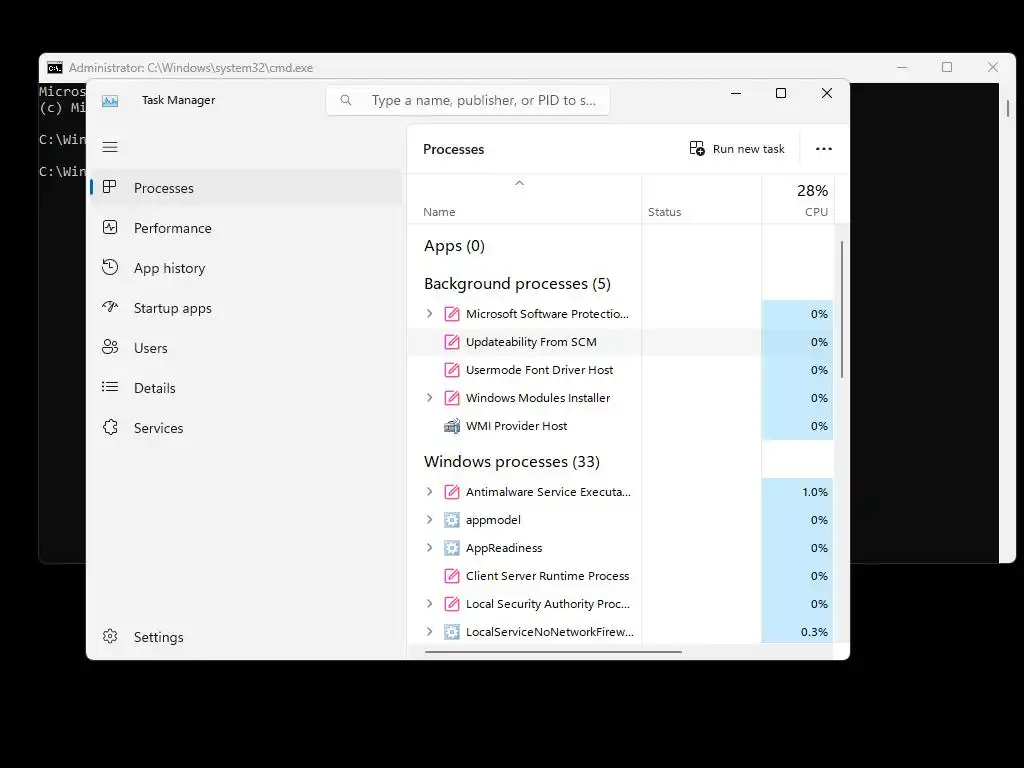Click the vertical scrollbar of process list
1024x768 pixels.
coord(842,309)
